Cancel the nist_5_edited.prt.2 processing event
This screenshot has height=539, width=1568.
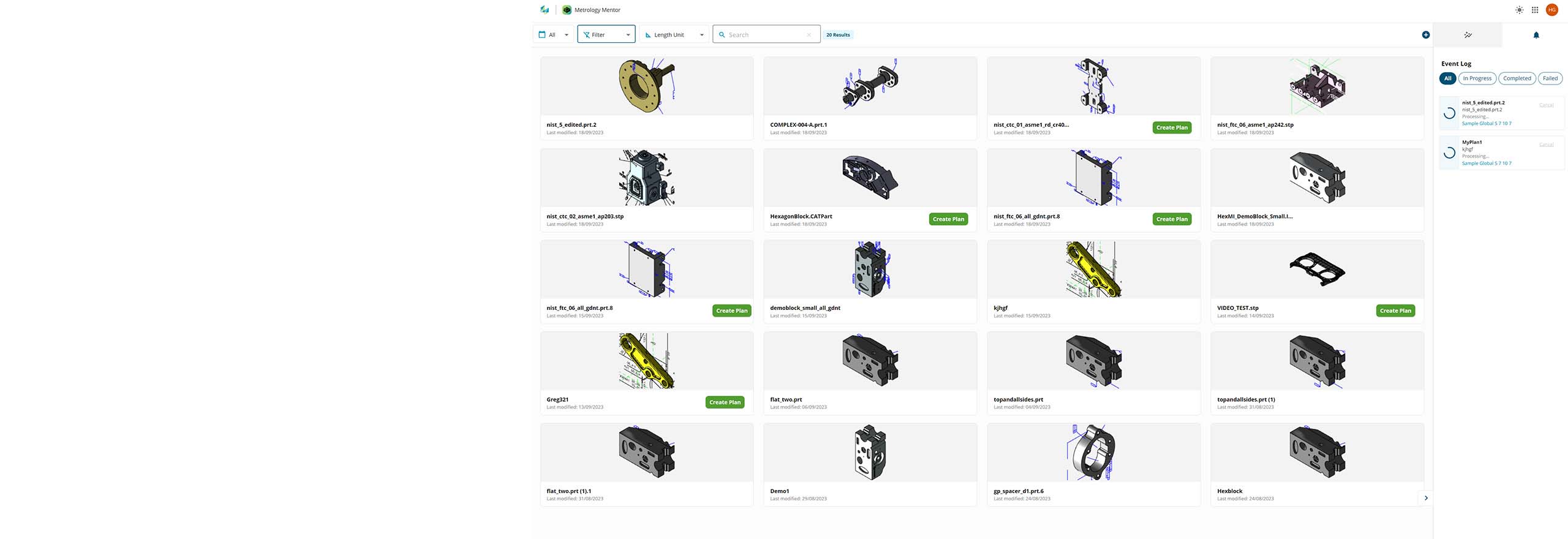tap(1547, 105)
